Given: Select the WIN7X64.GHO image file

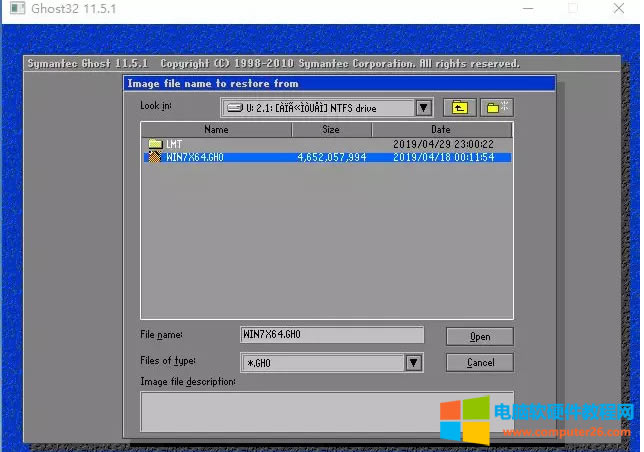Looking at the screenshot, I should pyautogui.click(x=327, y=157).
